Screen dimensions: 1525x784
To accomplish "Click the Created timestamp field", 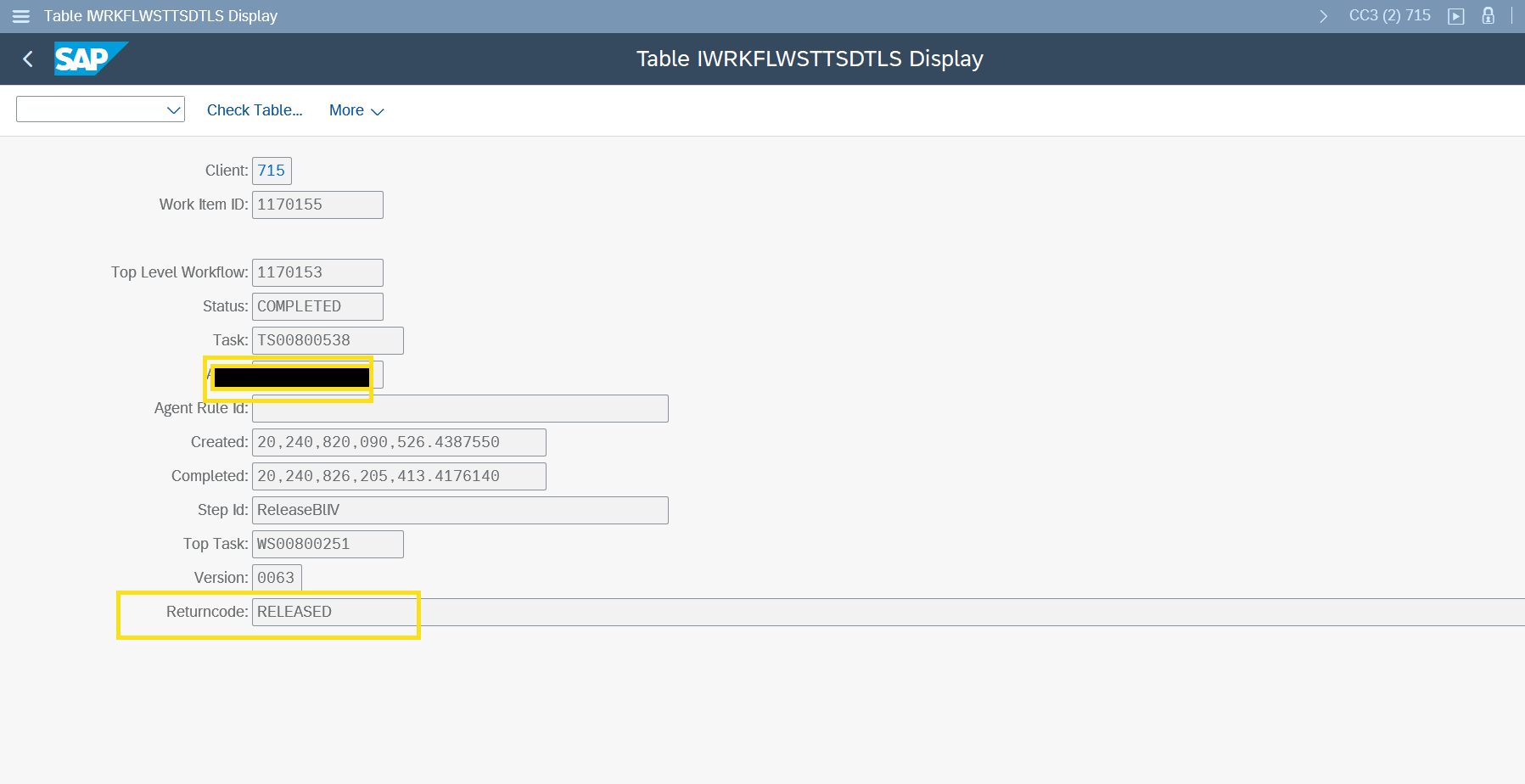I will click(399, 442).
